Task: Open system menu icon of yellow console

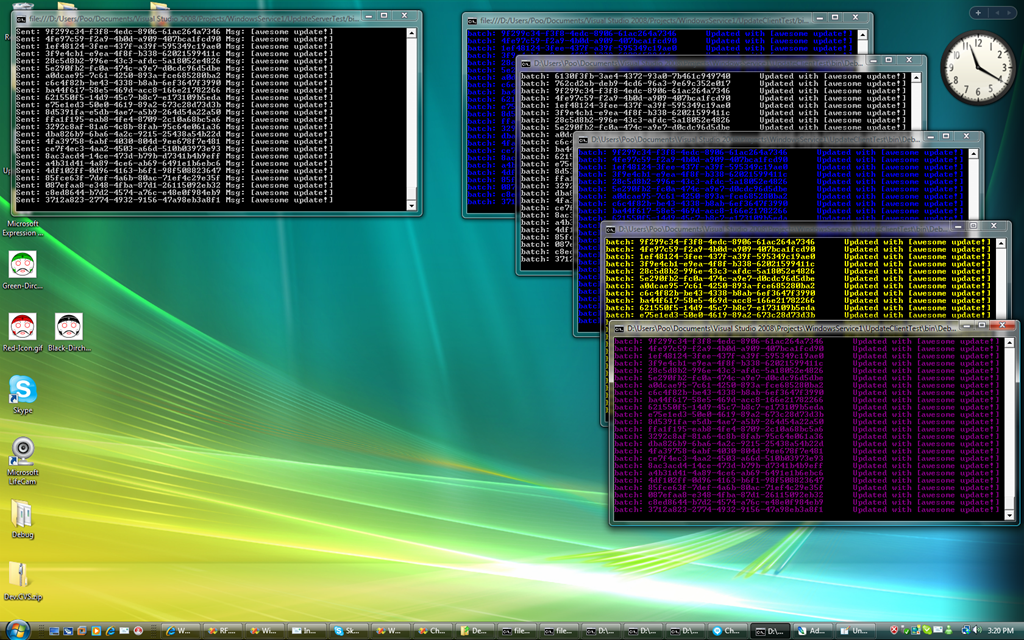Action: 611,229
